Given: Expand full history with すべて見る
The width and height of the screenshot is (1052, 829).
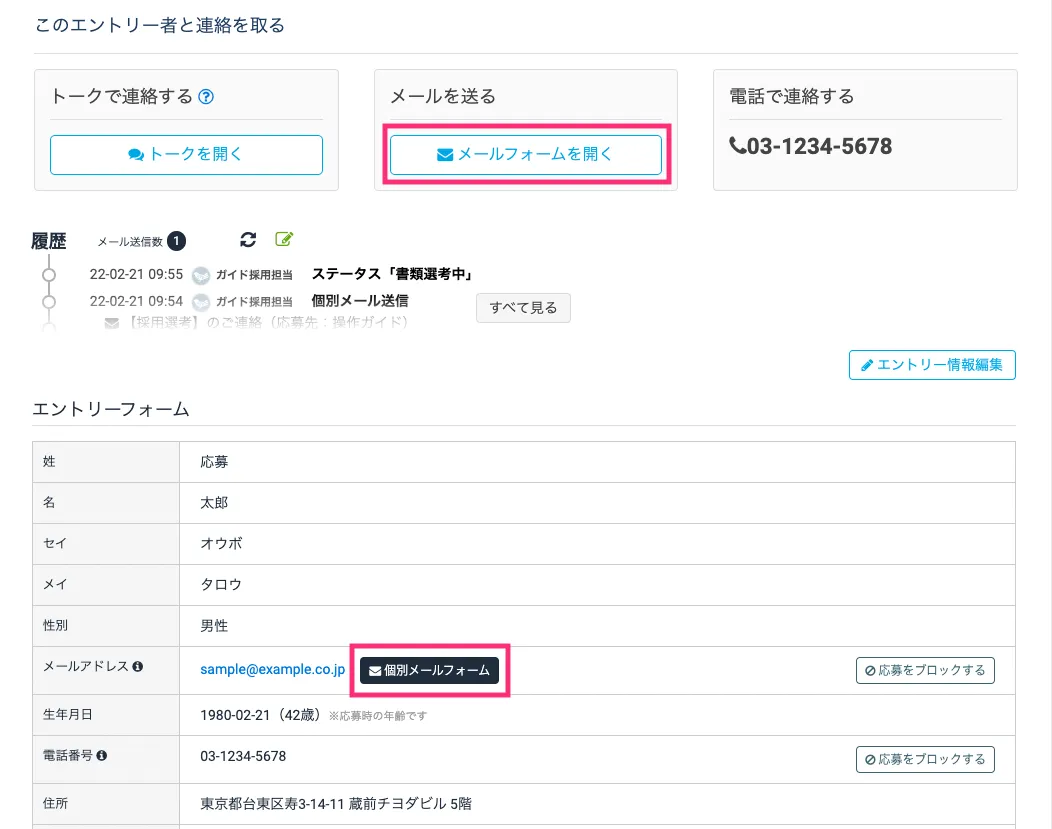Looking at the screenshot, I should pyautogui.click(x=523, y=308).
